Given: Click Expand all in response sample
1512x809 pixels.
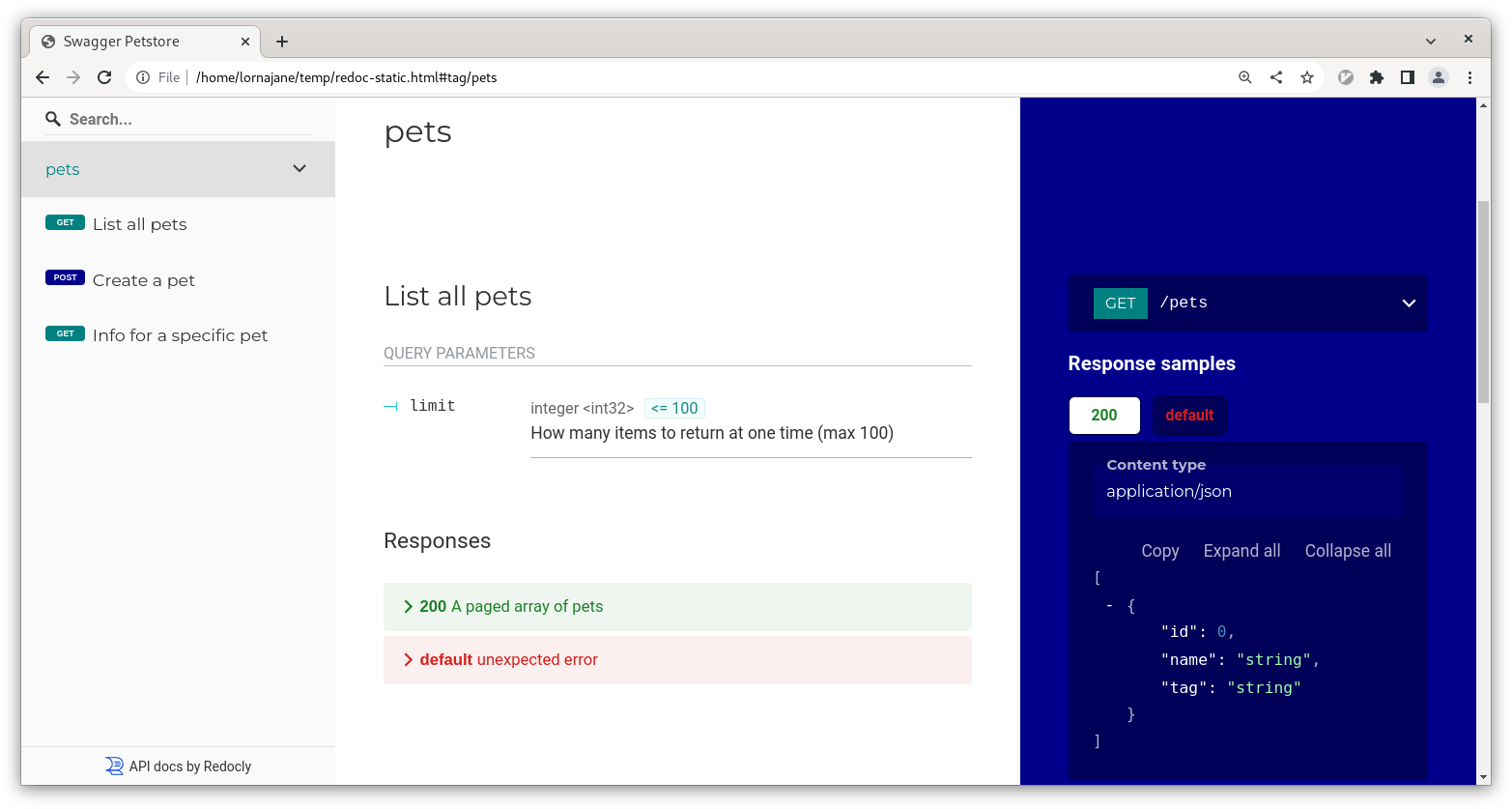Looking at the screenshot, I should pos(1241,551).
